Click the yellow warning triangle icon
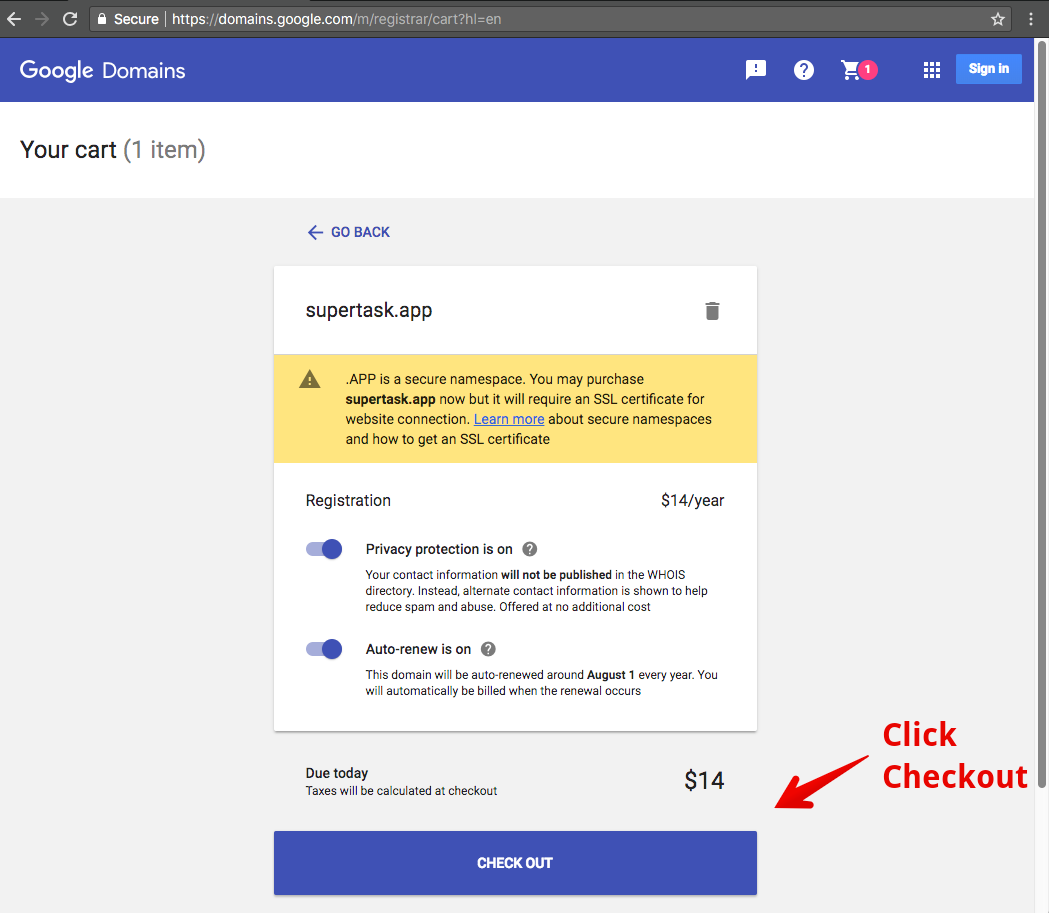Image resolution: width=1049 pixels, height=913 pixels. (309, 379)
